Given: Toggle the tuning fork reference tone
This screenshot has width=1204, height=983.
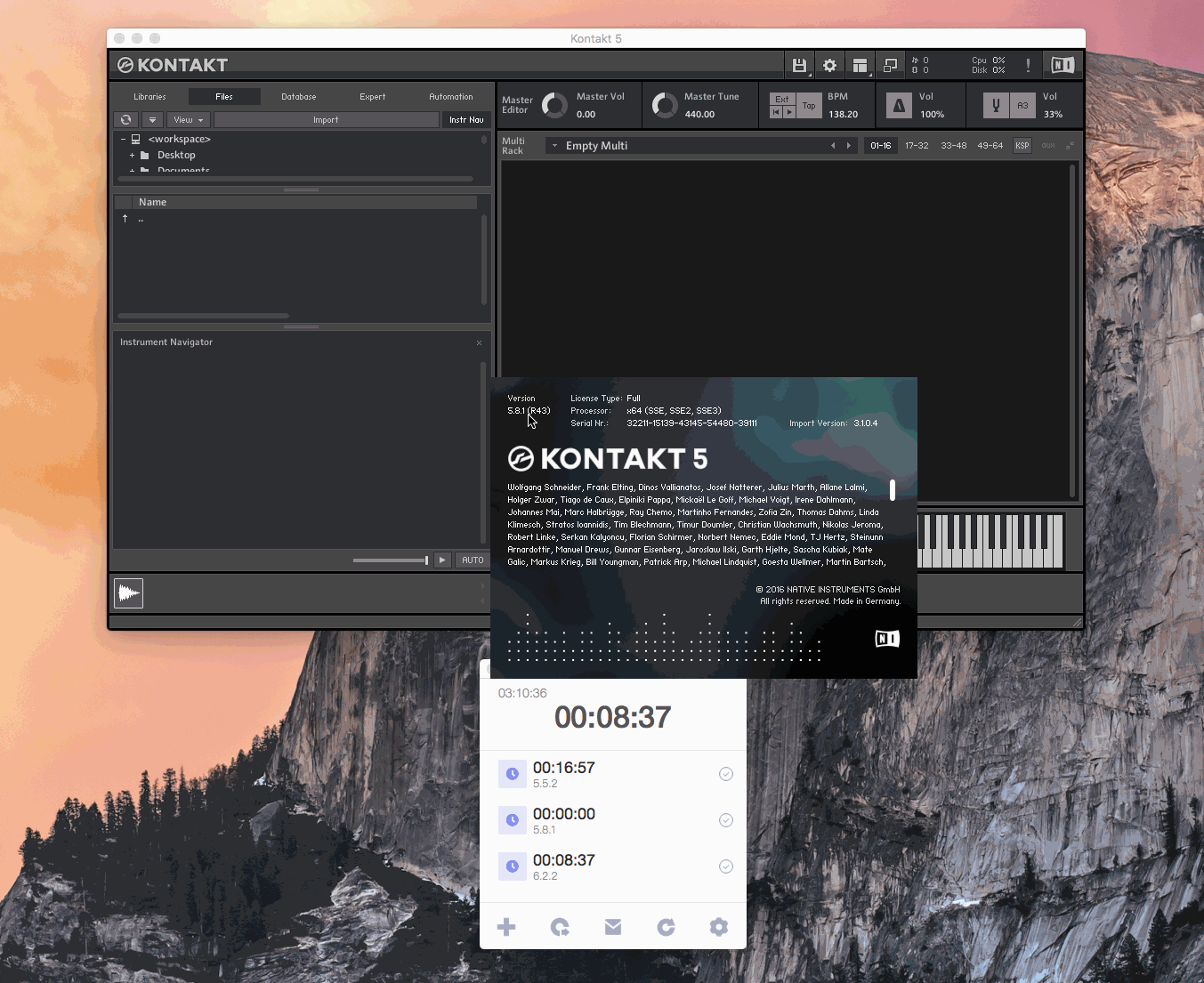Looking at the screenshot, I should coord(996,106).
